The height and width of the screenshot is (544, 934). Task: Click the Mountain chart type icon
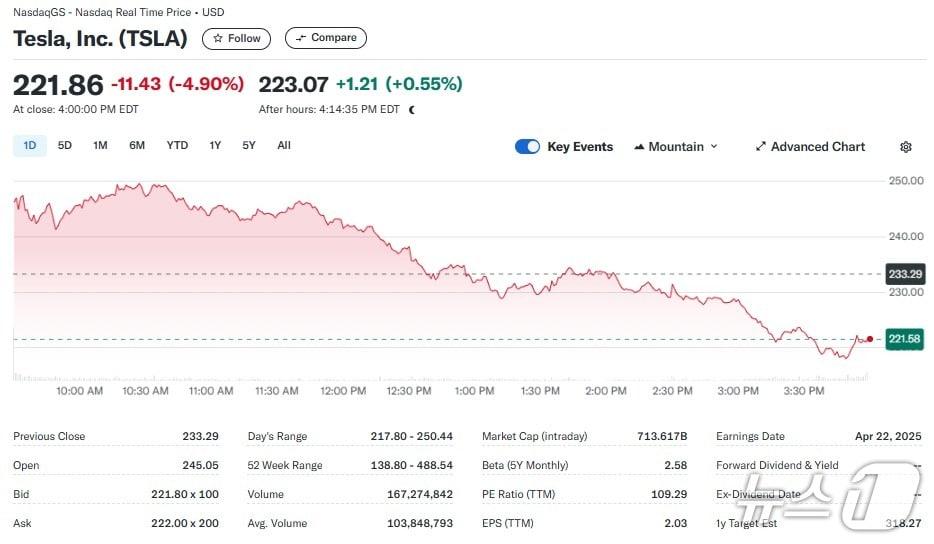point(639,147)
